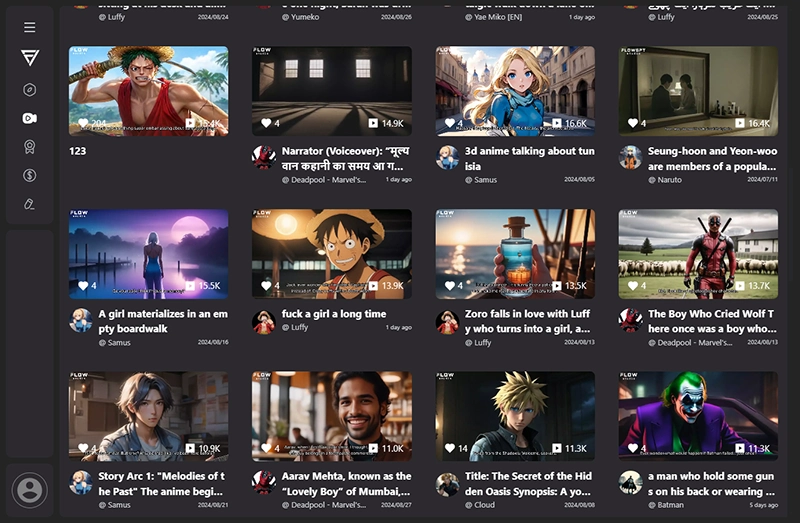Open the couple in mirror thumbnail
This screenshot has width=800, height=523.
tap(698, 91)
